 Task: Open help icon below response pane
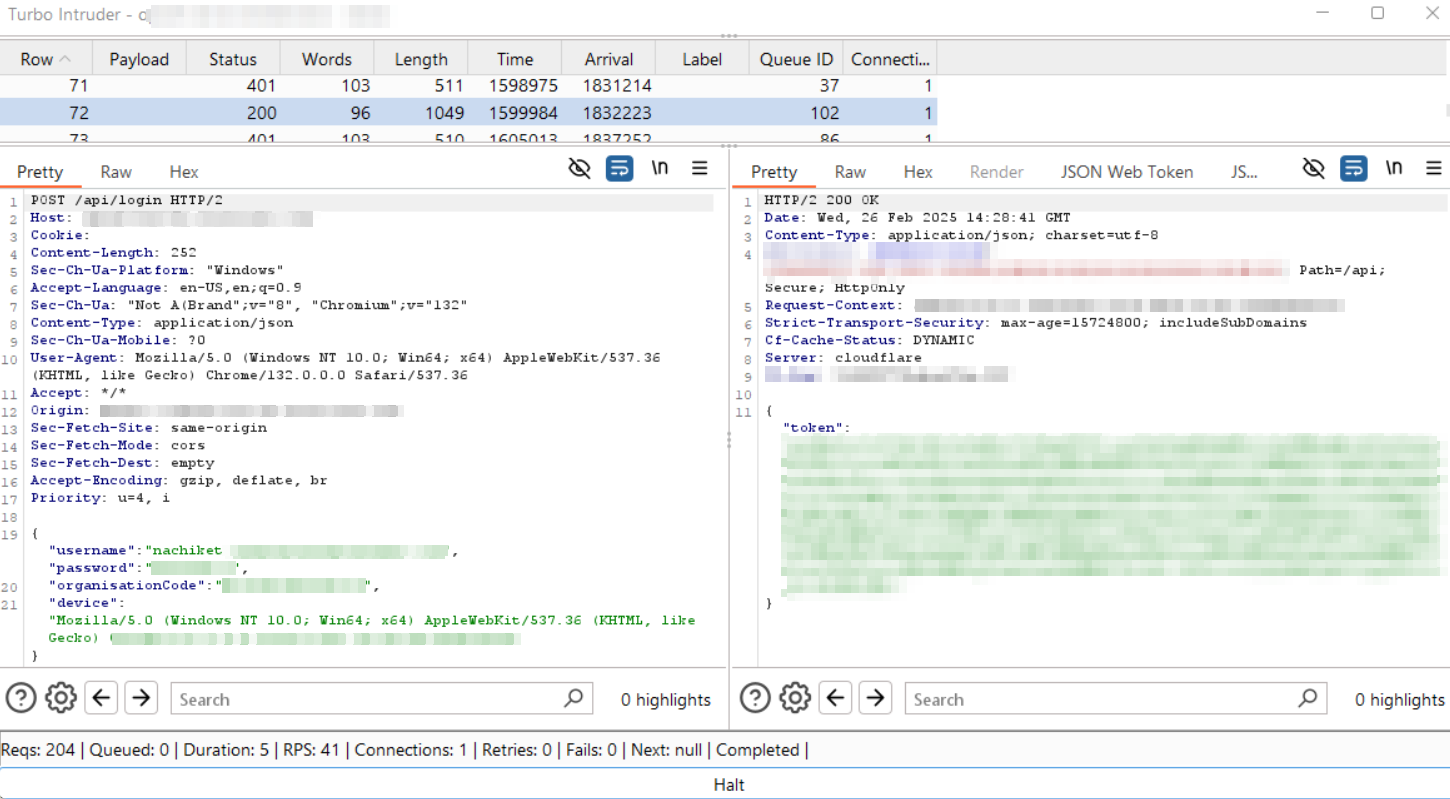point(755,697)
